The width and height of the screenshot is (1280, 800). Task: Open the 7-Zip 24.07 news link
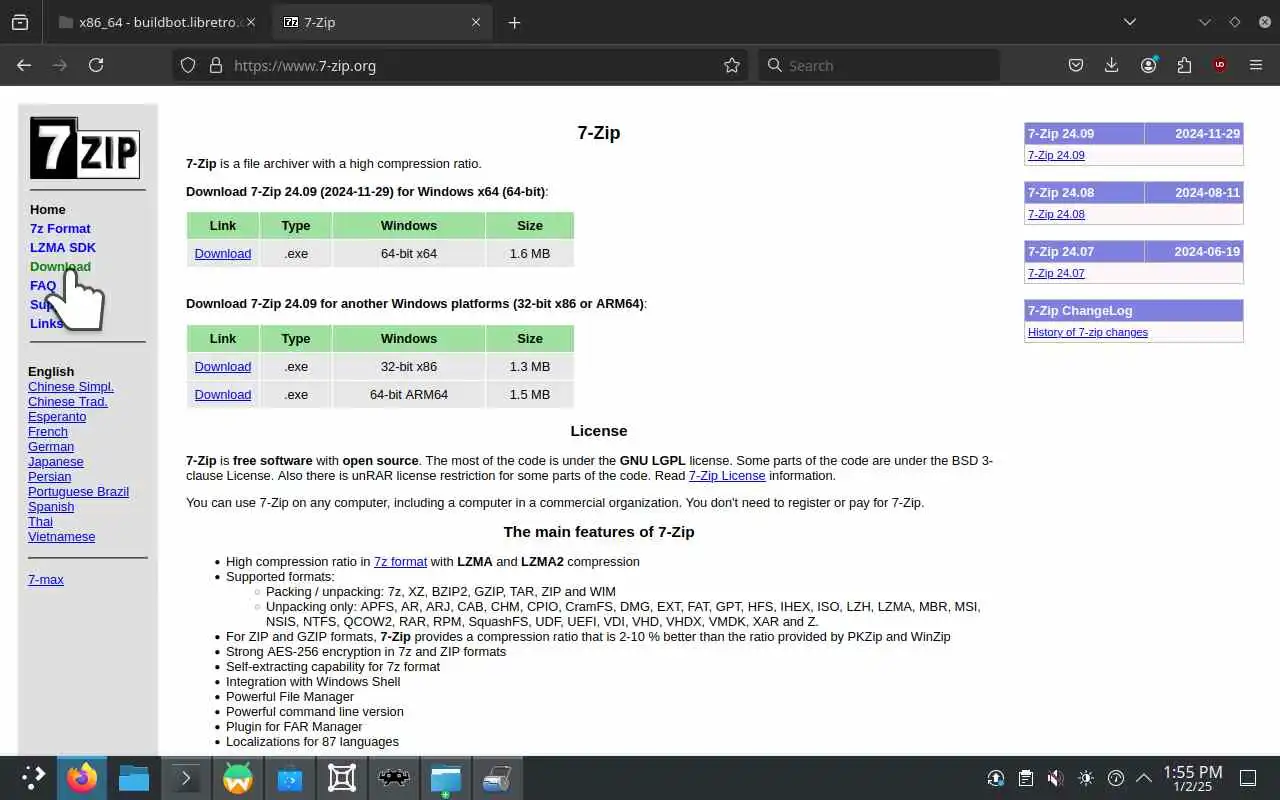click(1056, 273)
